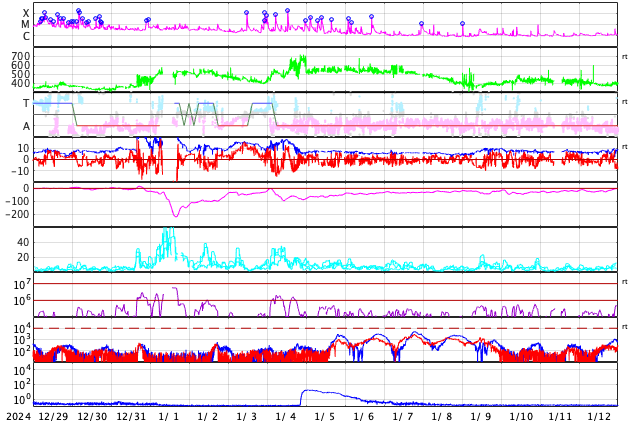This screenshot has height=424, width=634.
Task: Click the rt label beside T/A sector plot
Action: tap(625, 101)
